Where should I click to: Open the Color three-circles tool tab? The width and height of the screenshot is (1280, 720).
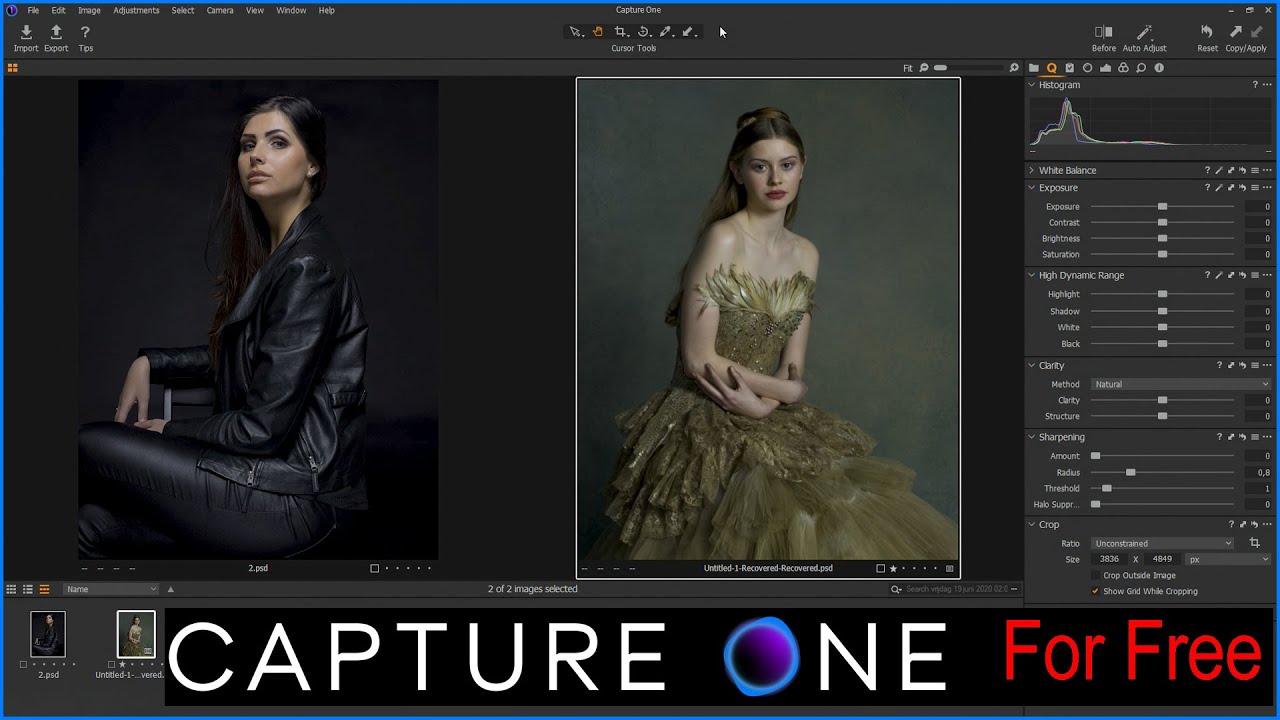[x=1123, y=68]
